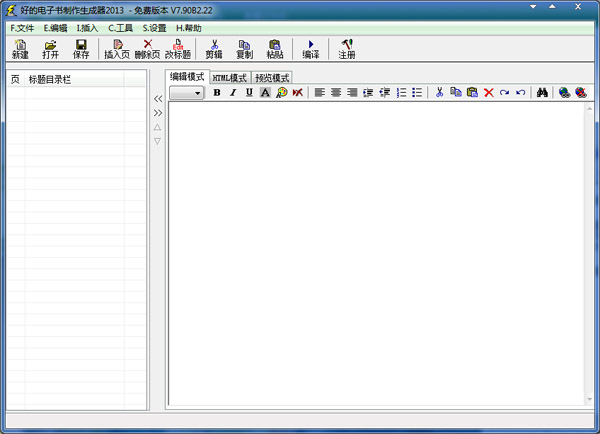The height and width of the screenshot is (434, 600).
Task: Click the red X delete icon in editor toolbar
Action: (489, 92)
